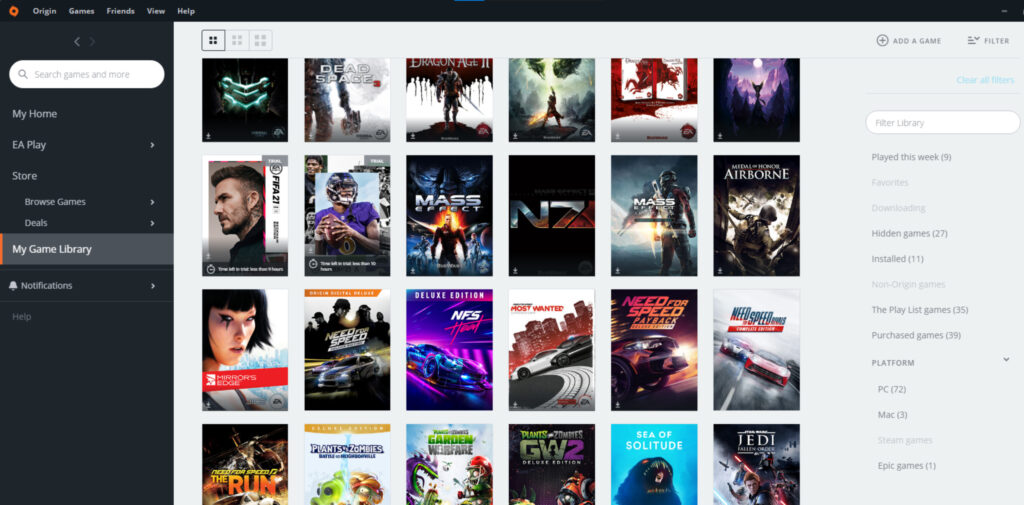Go back with the left arrow
Viewport: 1024px width, 505px height.
pos(77,42)
